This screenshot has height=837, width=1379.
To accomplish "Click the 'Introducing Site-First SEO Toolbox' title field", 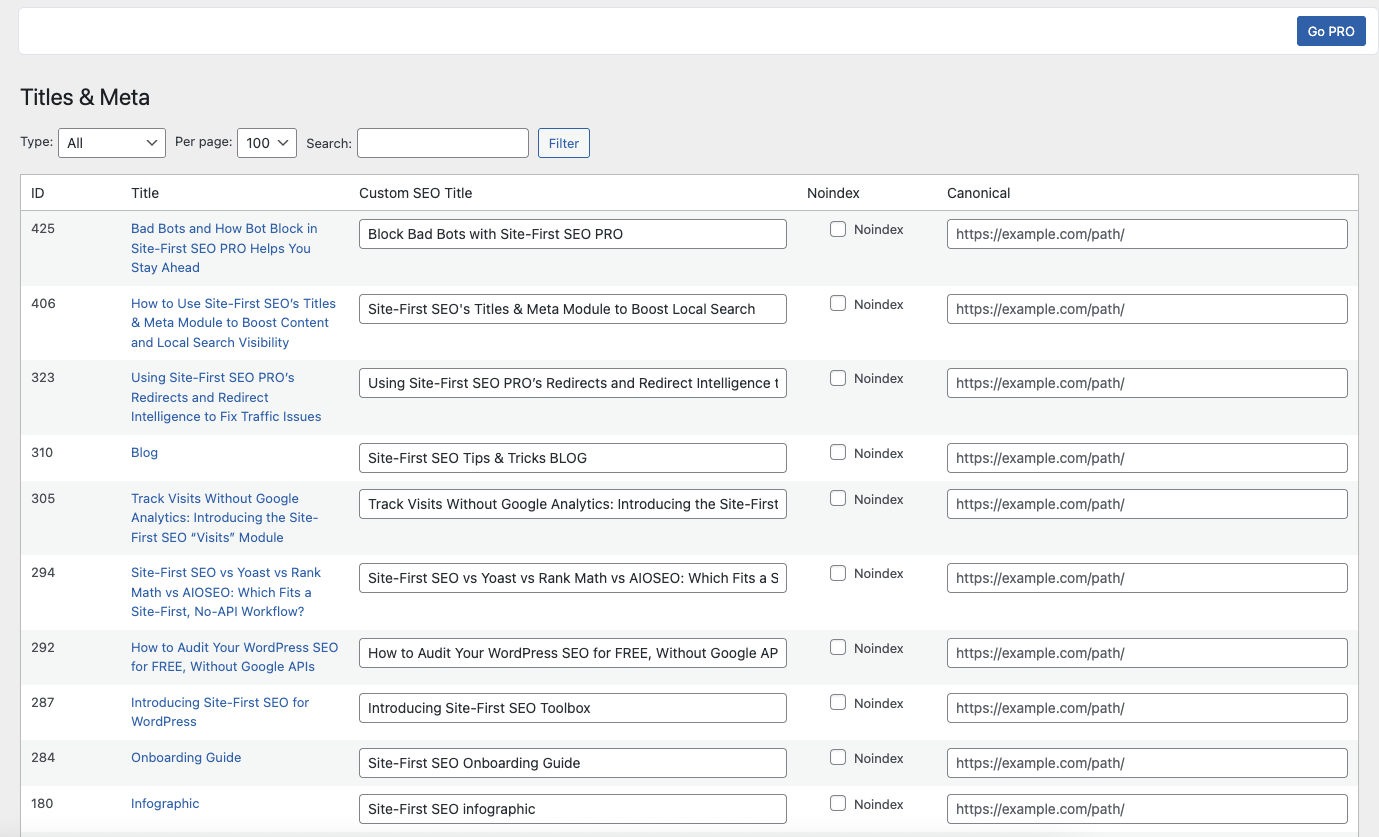I will [572, 708].
